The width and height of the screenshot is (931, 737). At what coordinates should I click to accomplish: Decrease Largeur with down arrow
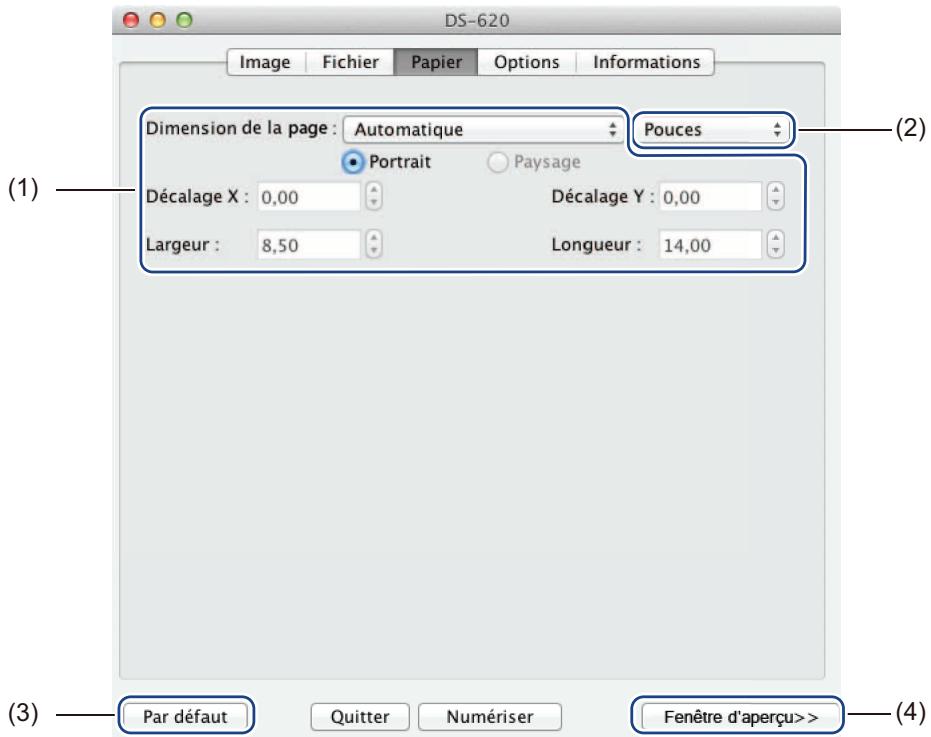click(373, 251)
